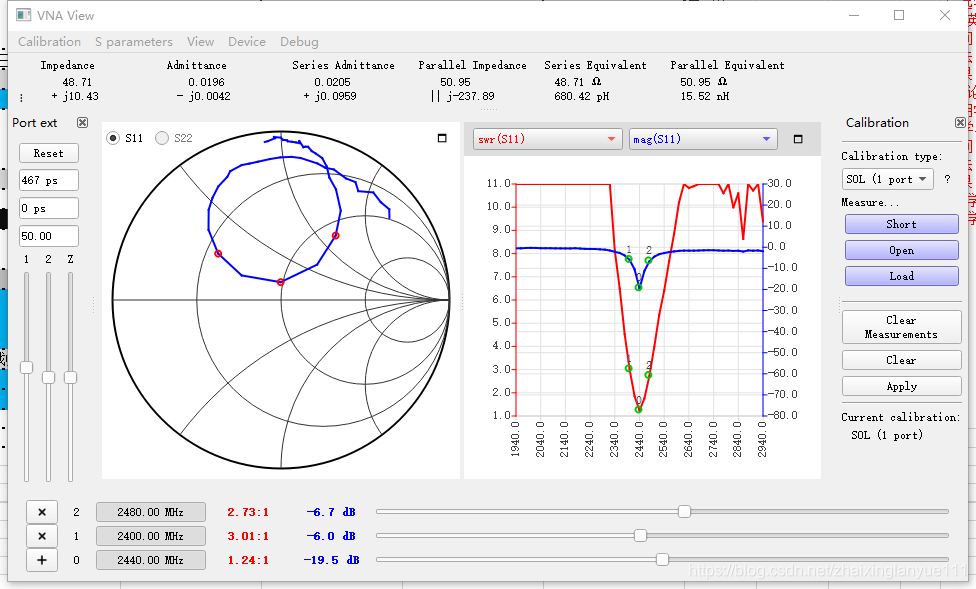Viewport: 976px width, 589px height.
Task: Remove marker 2 with its X button
Action: pyautogui.click(x=42, y=512)
